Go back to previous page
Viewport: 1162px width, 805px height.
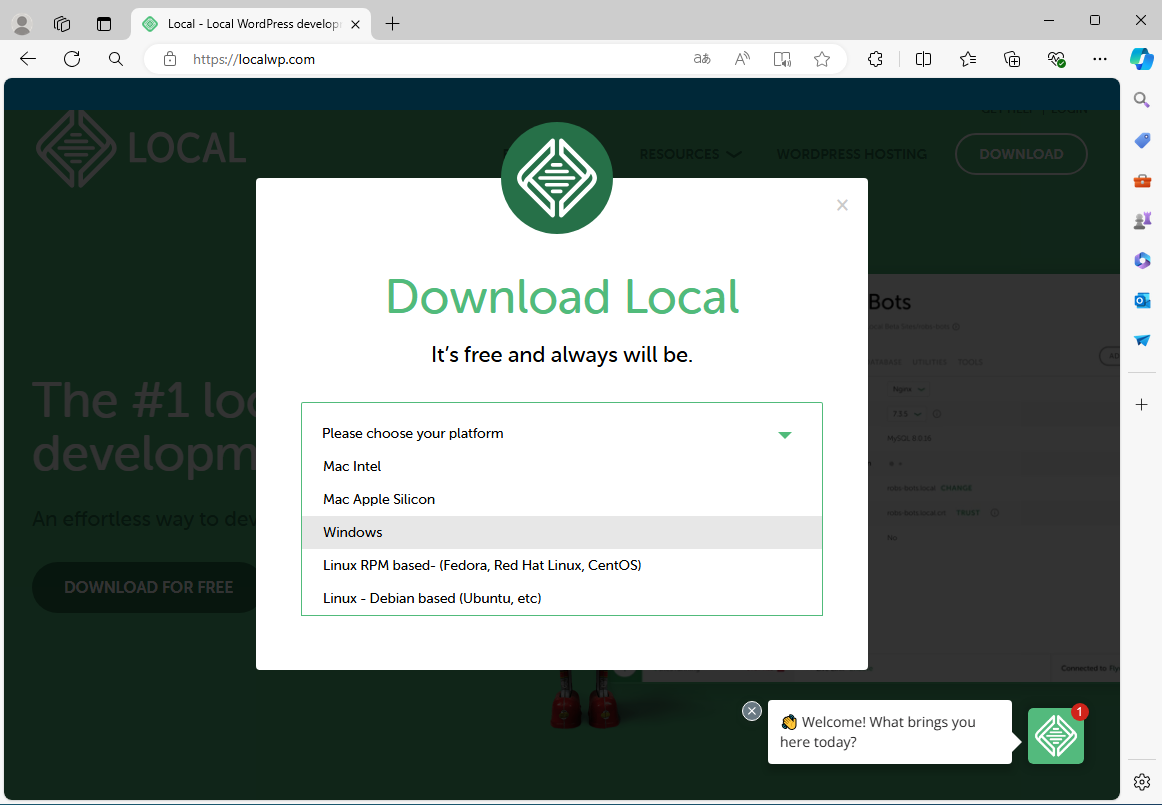[28, 59]
